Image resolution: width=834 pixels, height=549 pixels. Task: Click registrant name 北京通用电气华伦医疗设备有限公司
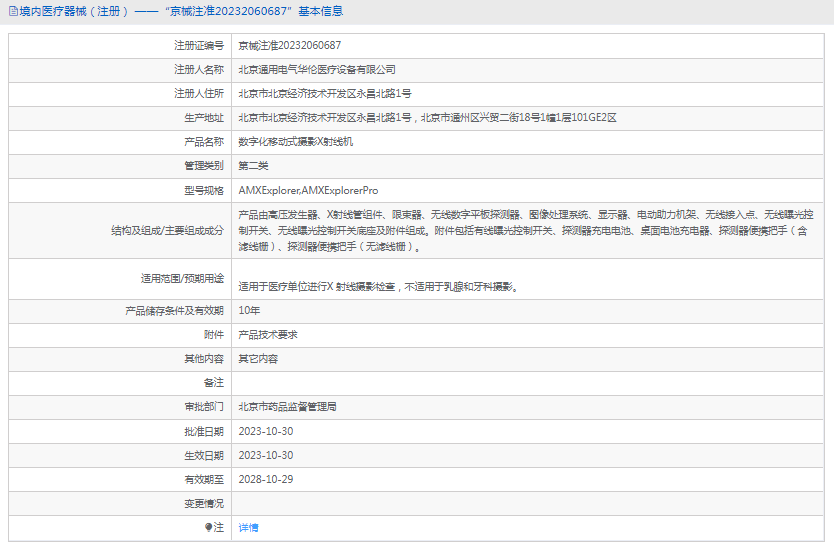[x=316, y=70]
